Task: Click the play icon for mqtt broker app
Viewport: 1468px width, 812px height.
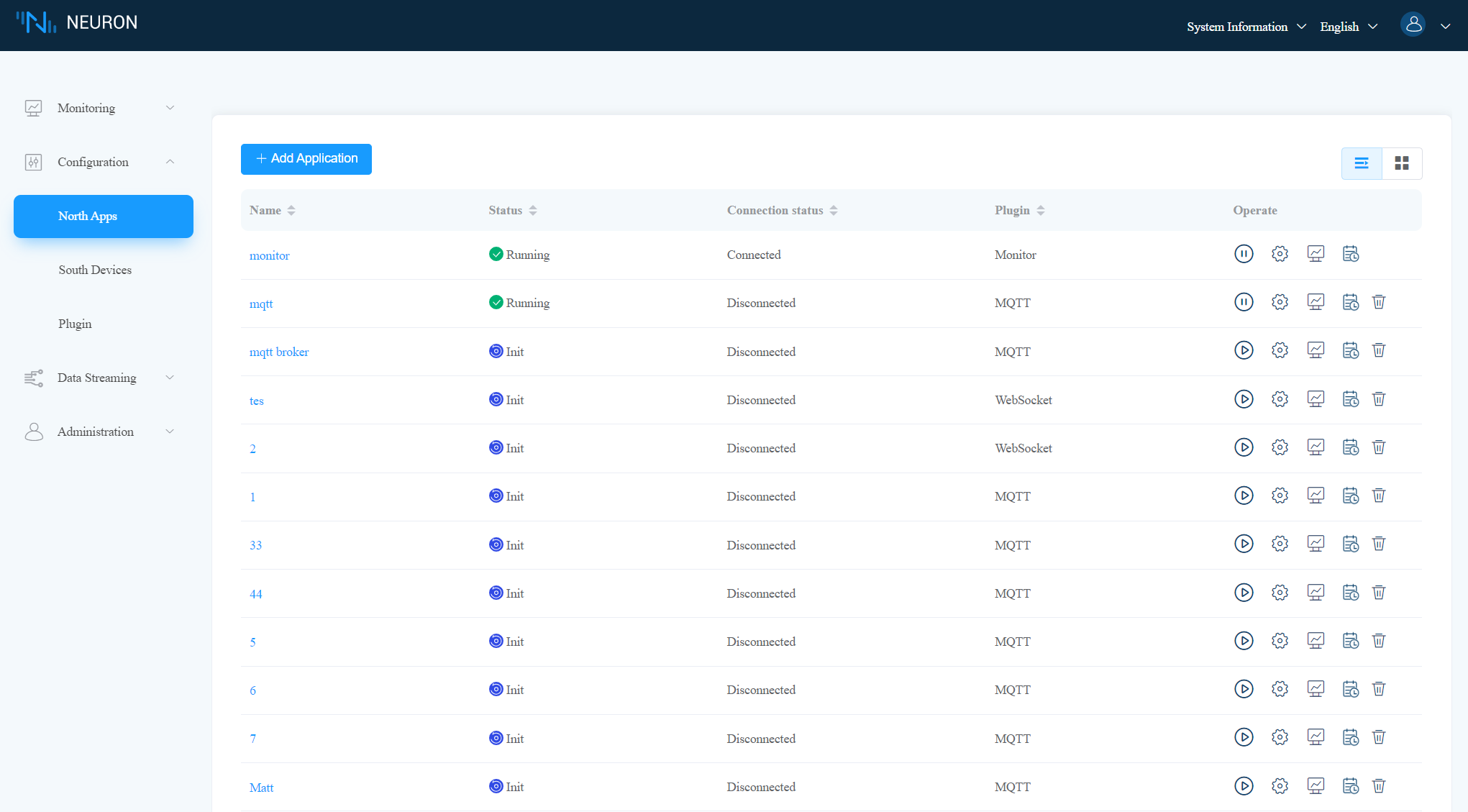Action: tap(1243, 350)
